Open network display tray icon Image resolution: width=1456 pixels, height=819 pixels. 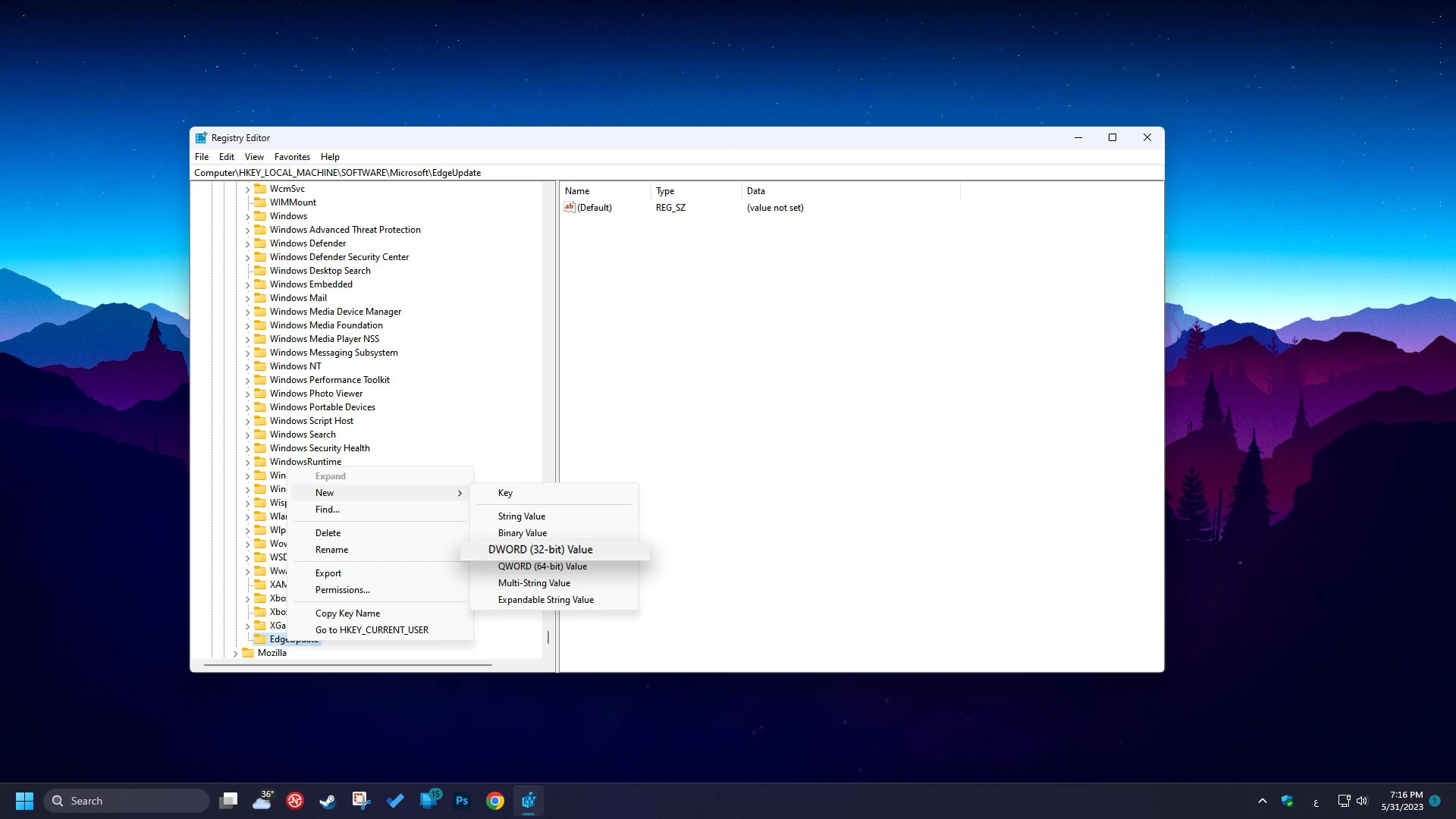(x=1344, y=801)
